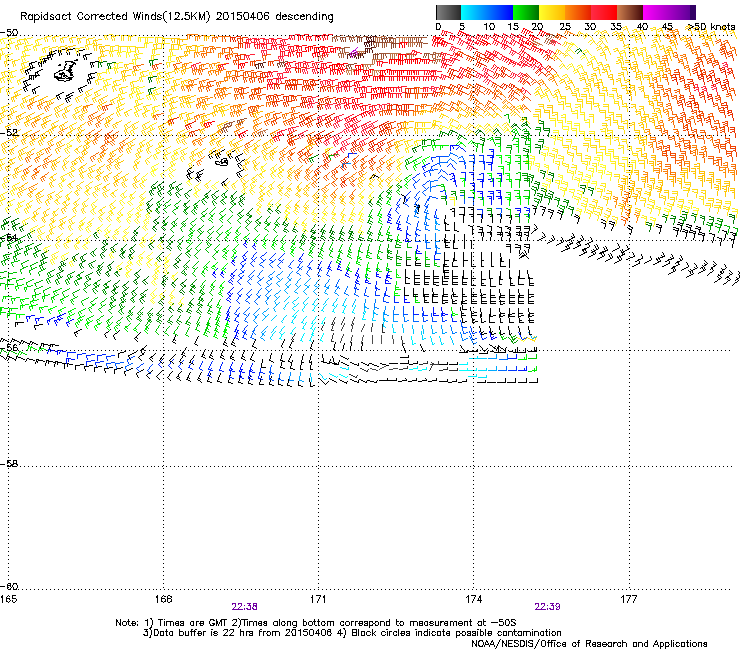Click the latitude label '-52'
740x650 pixels.
point(9,133)
